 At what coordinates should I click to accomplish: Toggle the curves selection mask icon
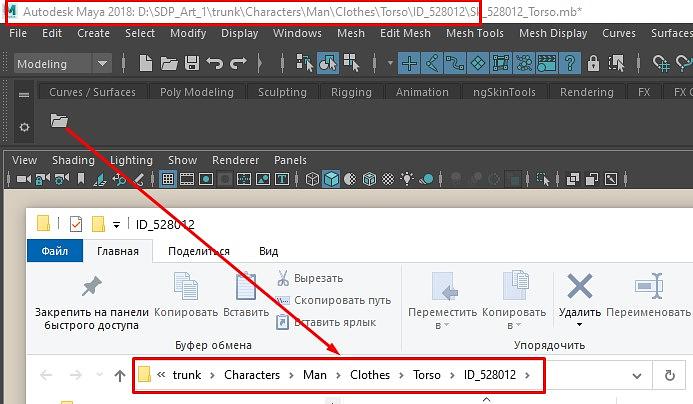455,63
